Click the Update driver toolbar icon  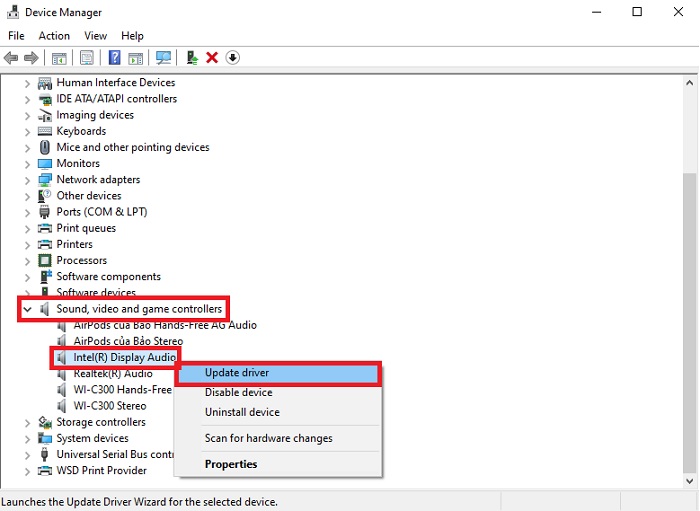pos(192,58)
